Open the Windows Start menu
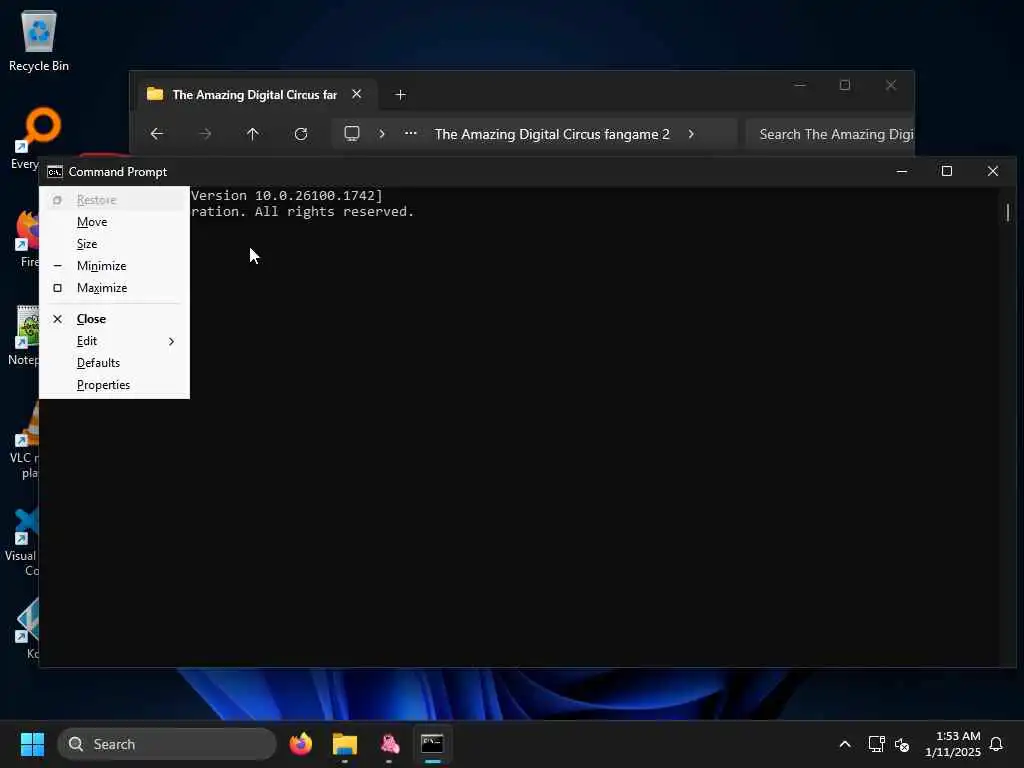 [32, 744]
